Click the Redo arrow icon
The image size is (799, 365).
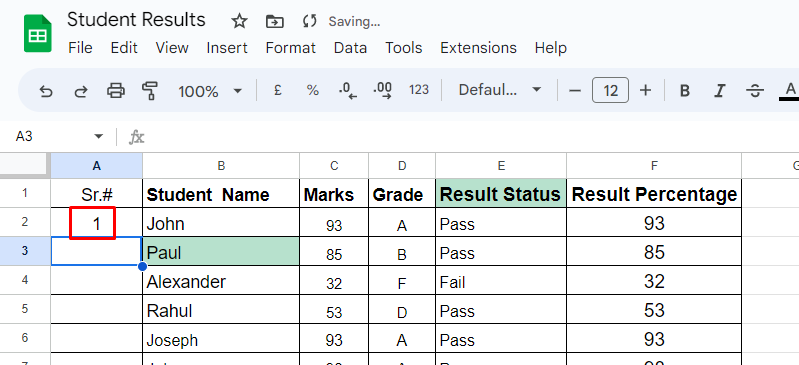coord(81,91)
